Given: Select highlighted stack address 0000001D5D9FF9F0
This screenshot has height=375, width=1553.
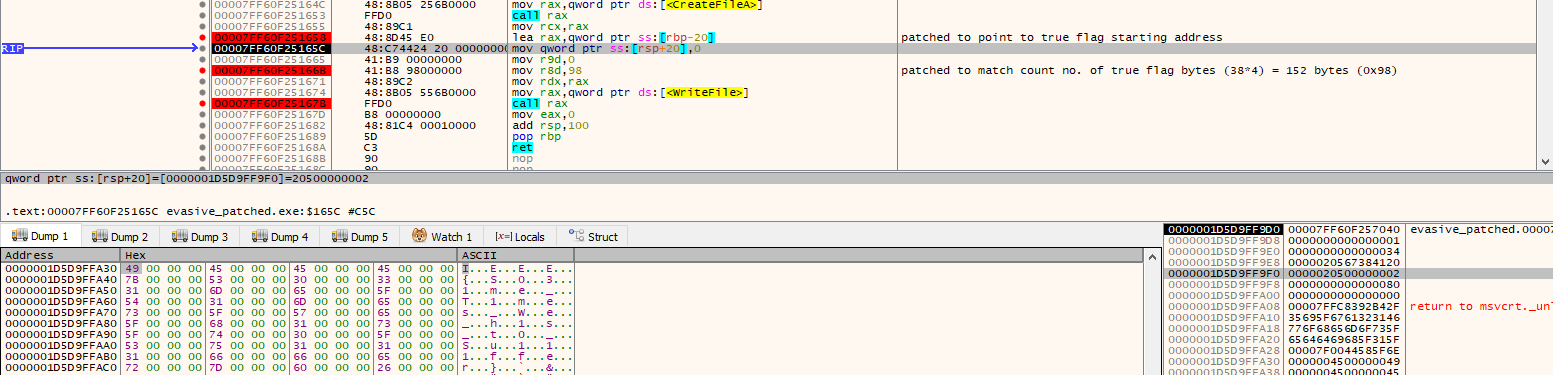Looking at the screenshot, I should pyautogui.click(x=1223, y=273).
